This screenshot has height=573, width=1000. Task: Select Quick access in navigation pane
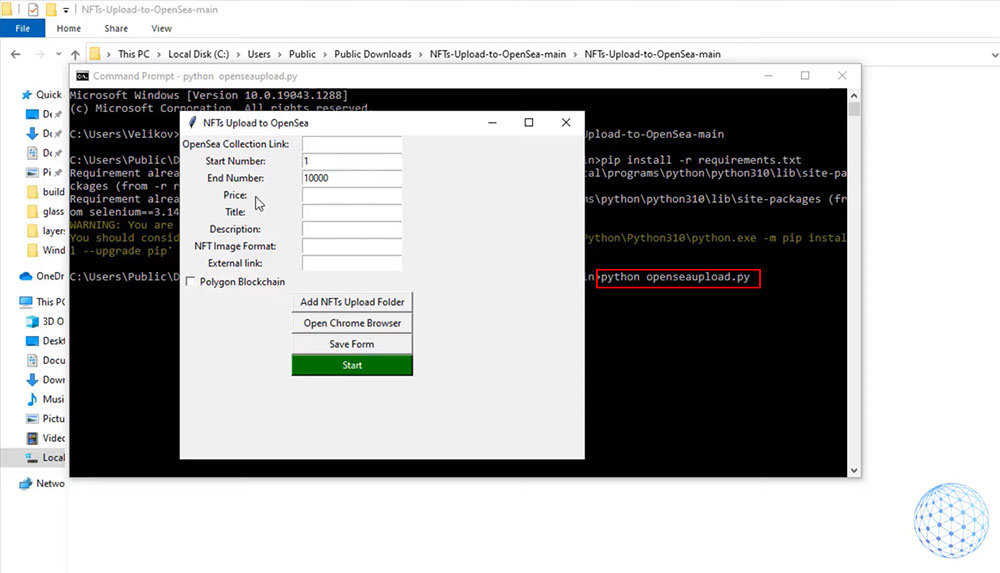point(42,94)
